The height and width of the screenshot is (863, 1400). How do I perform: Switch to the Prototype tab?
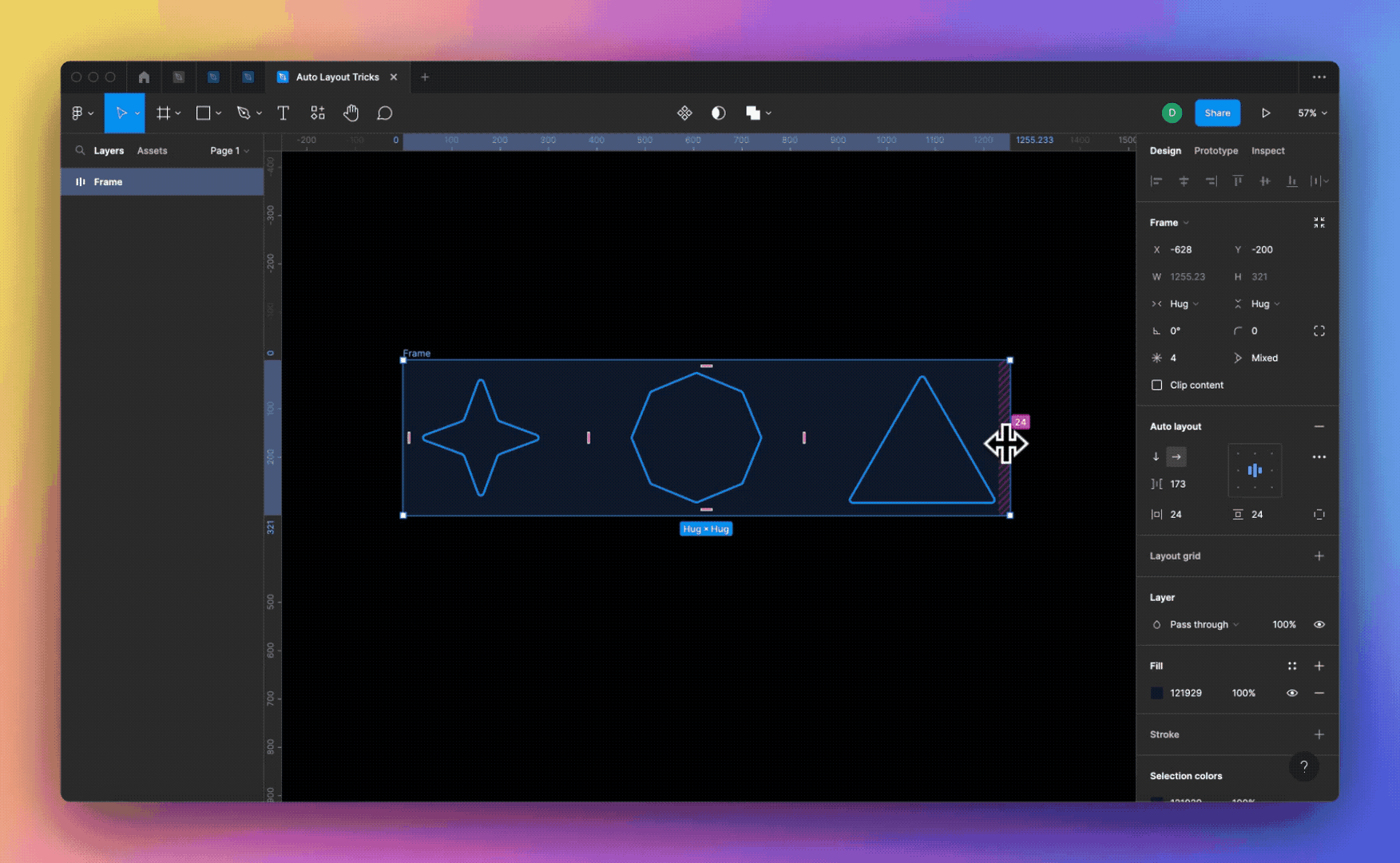click(1216, 151)
